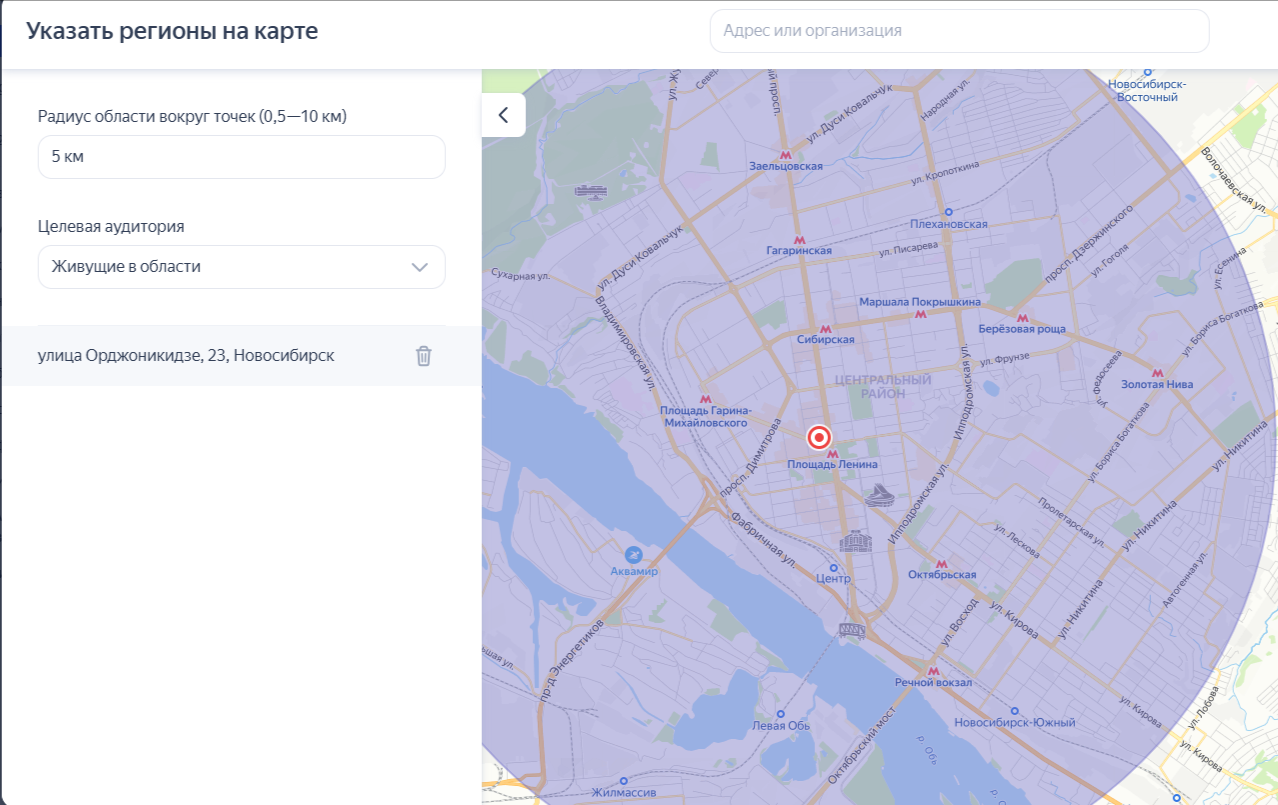Click the Сибирская metro station icon
1278x805 pixels.
tap(825, 328)
